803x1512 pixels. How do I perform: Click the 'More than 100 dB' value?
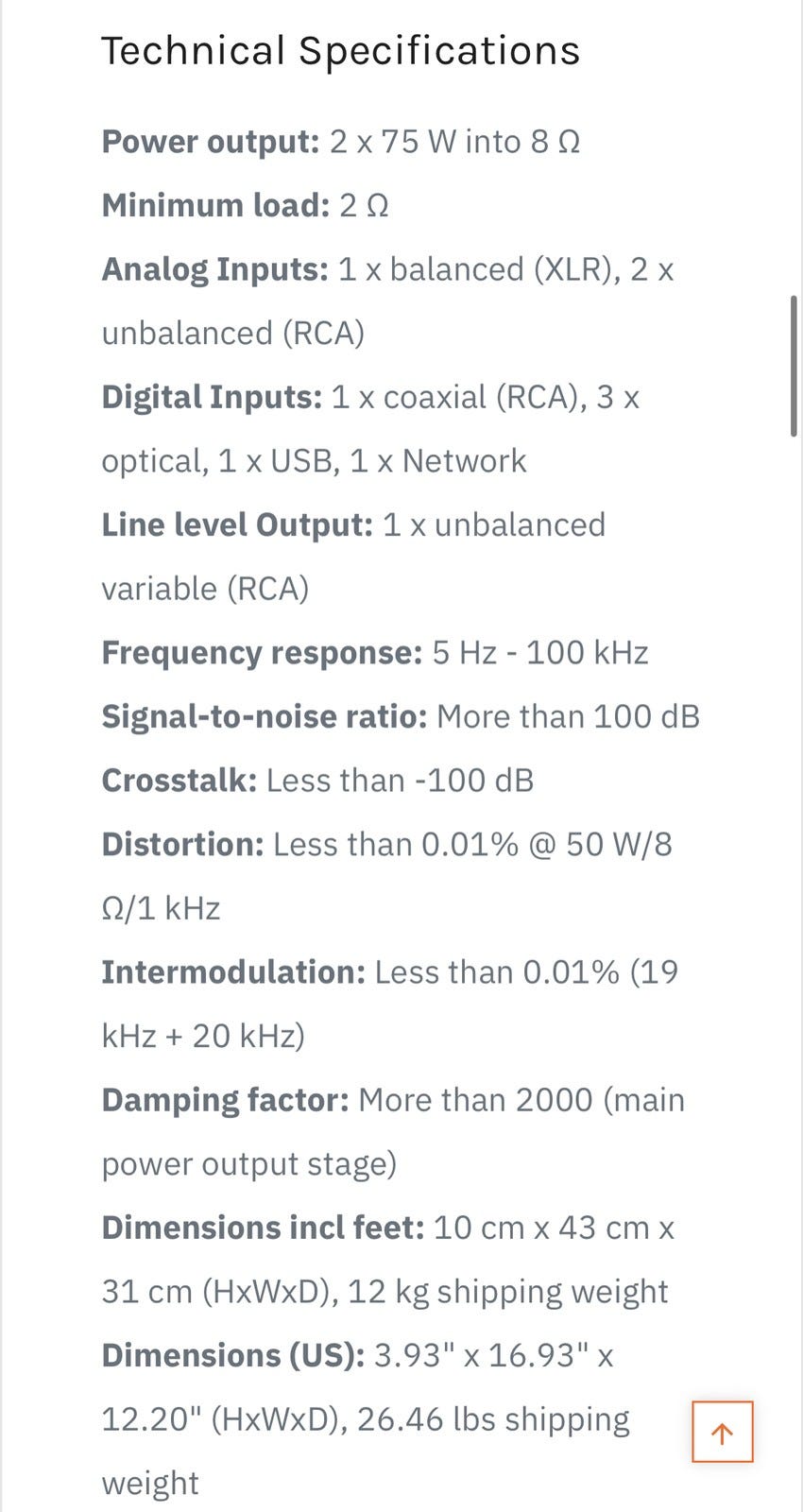pos(569,716)
